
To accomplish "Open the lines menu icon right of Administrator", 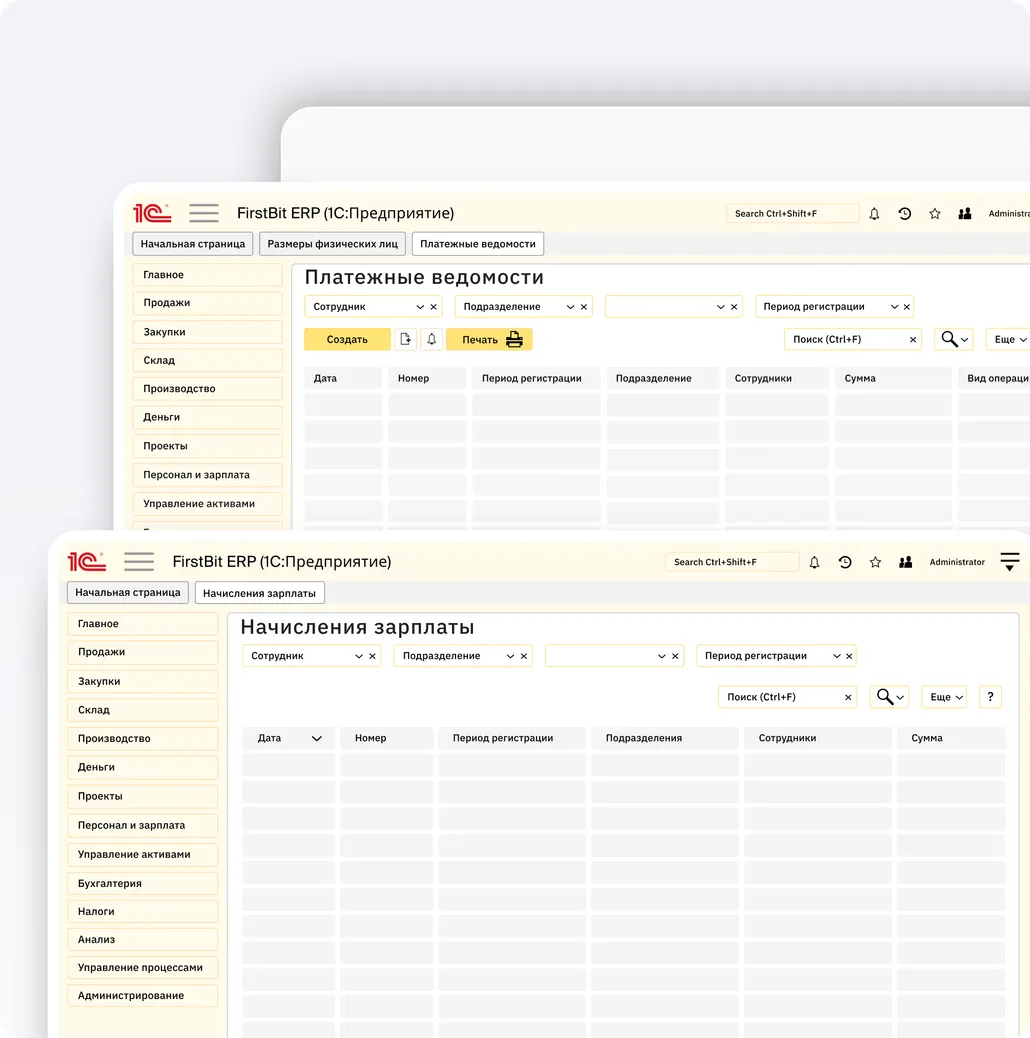I will [x=1010, y=562].
